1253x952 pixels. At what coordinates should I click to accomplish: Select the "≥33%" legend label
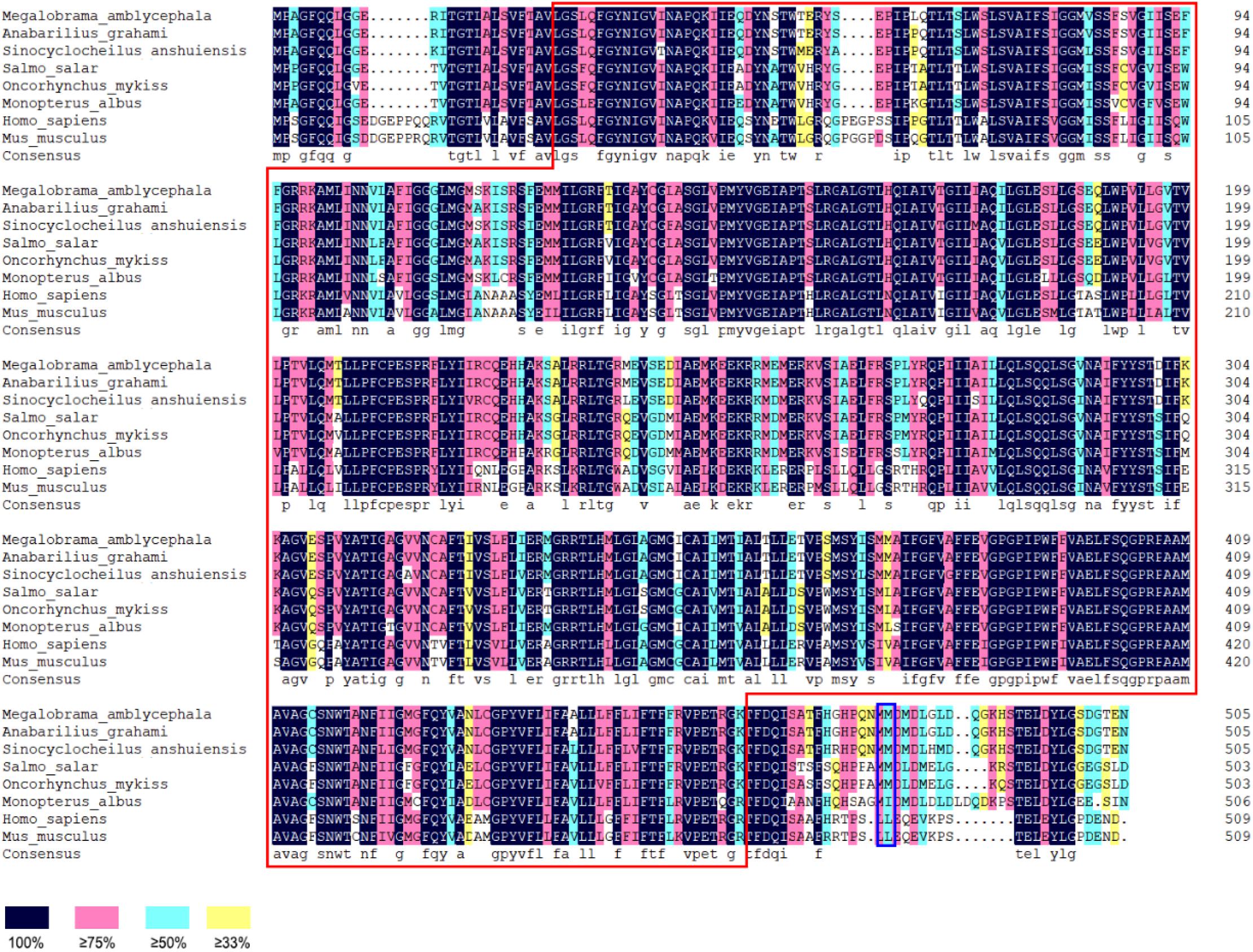point(232,943)
